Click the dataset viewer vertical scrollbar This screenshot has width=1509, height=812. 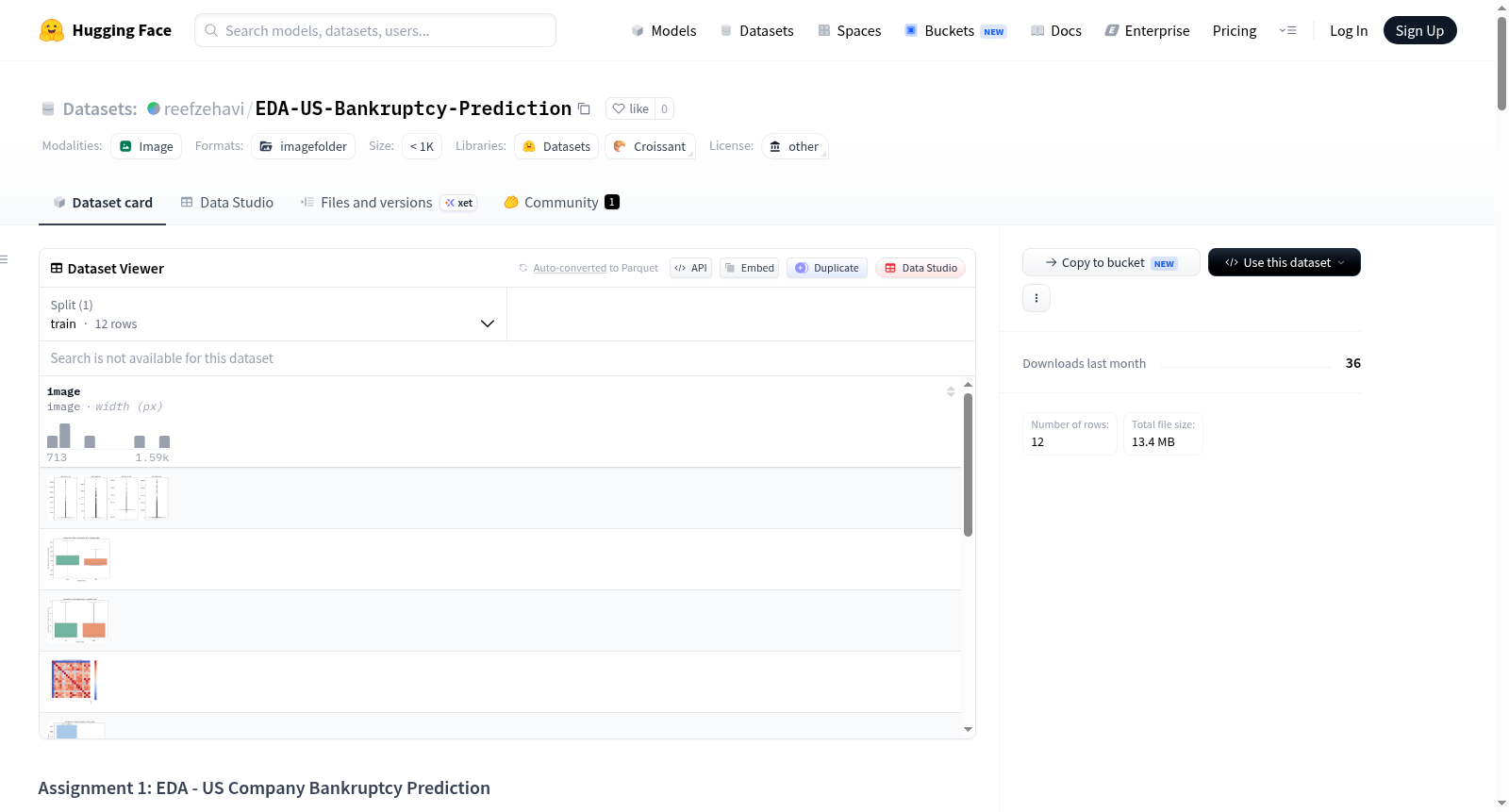[968, 465]
